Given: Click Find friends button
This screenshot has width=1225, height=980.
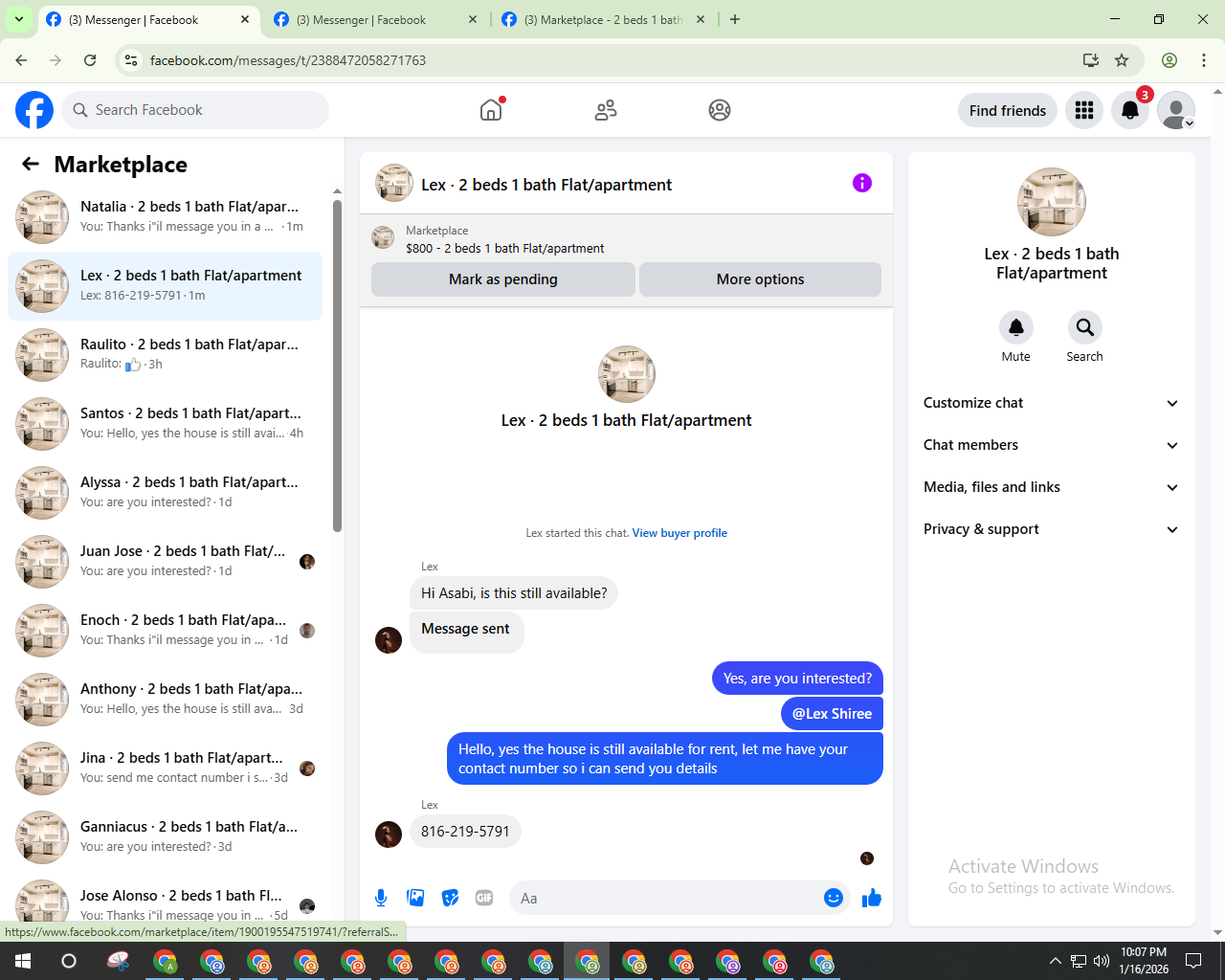Looking at the screenshot, I should [1008, 110].
